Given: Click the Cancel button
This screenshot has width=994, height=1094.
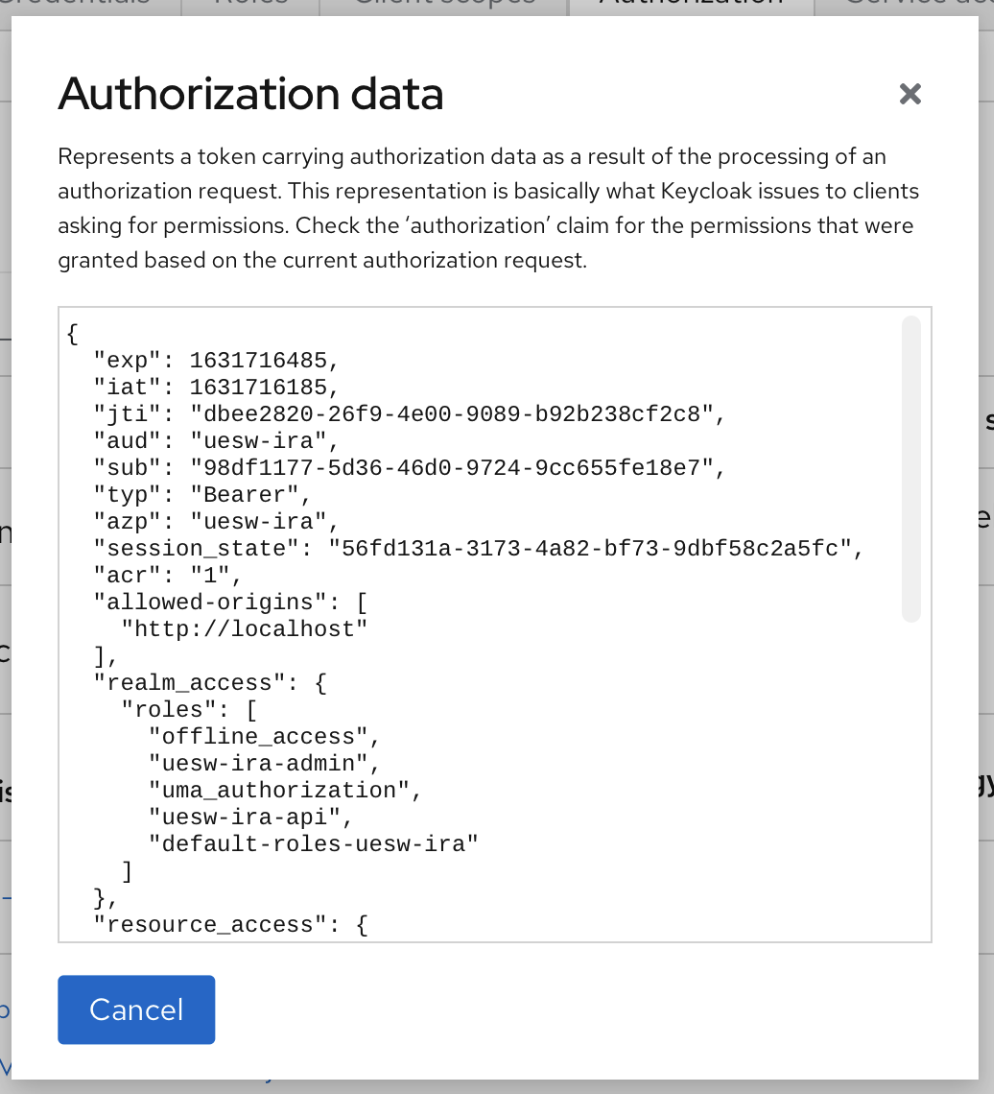Looking at the screenshot, I should 136,1009.
